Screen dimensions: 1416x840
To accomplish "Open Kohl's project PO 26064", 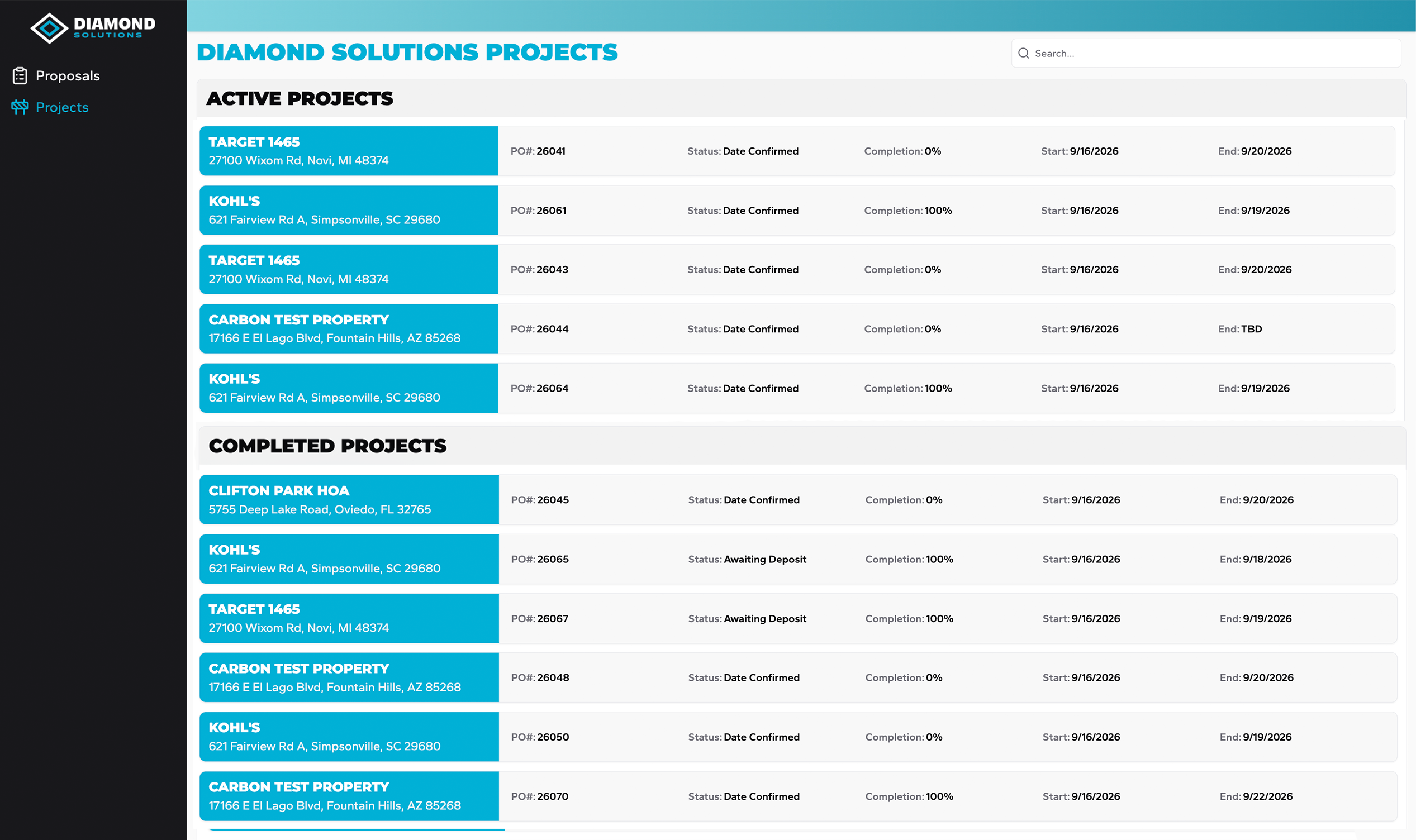I will [797, 388].
